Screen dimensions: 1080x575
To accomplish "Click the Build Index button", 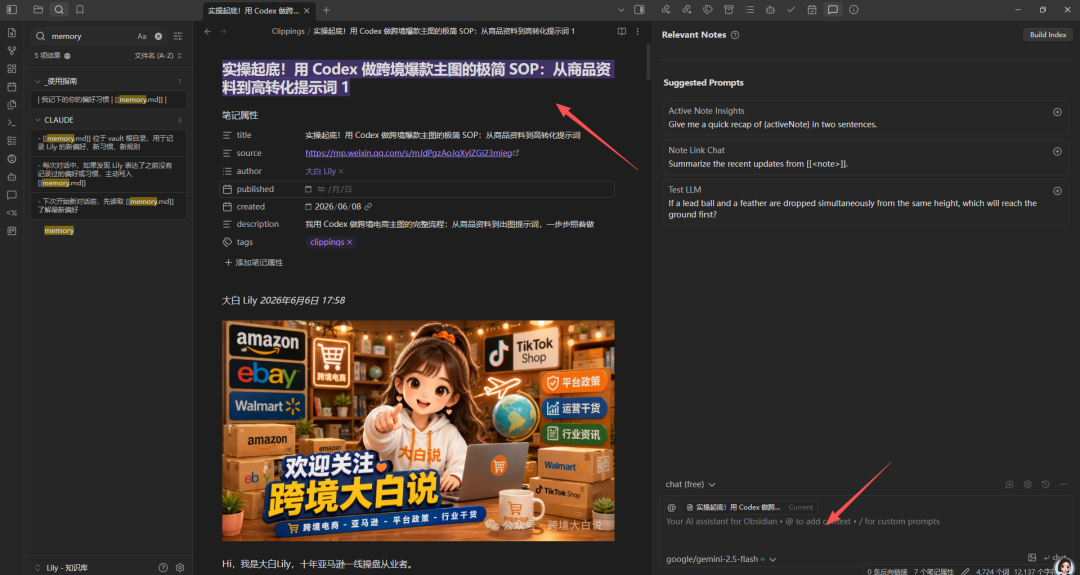I will coord(1048,34).
